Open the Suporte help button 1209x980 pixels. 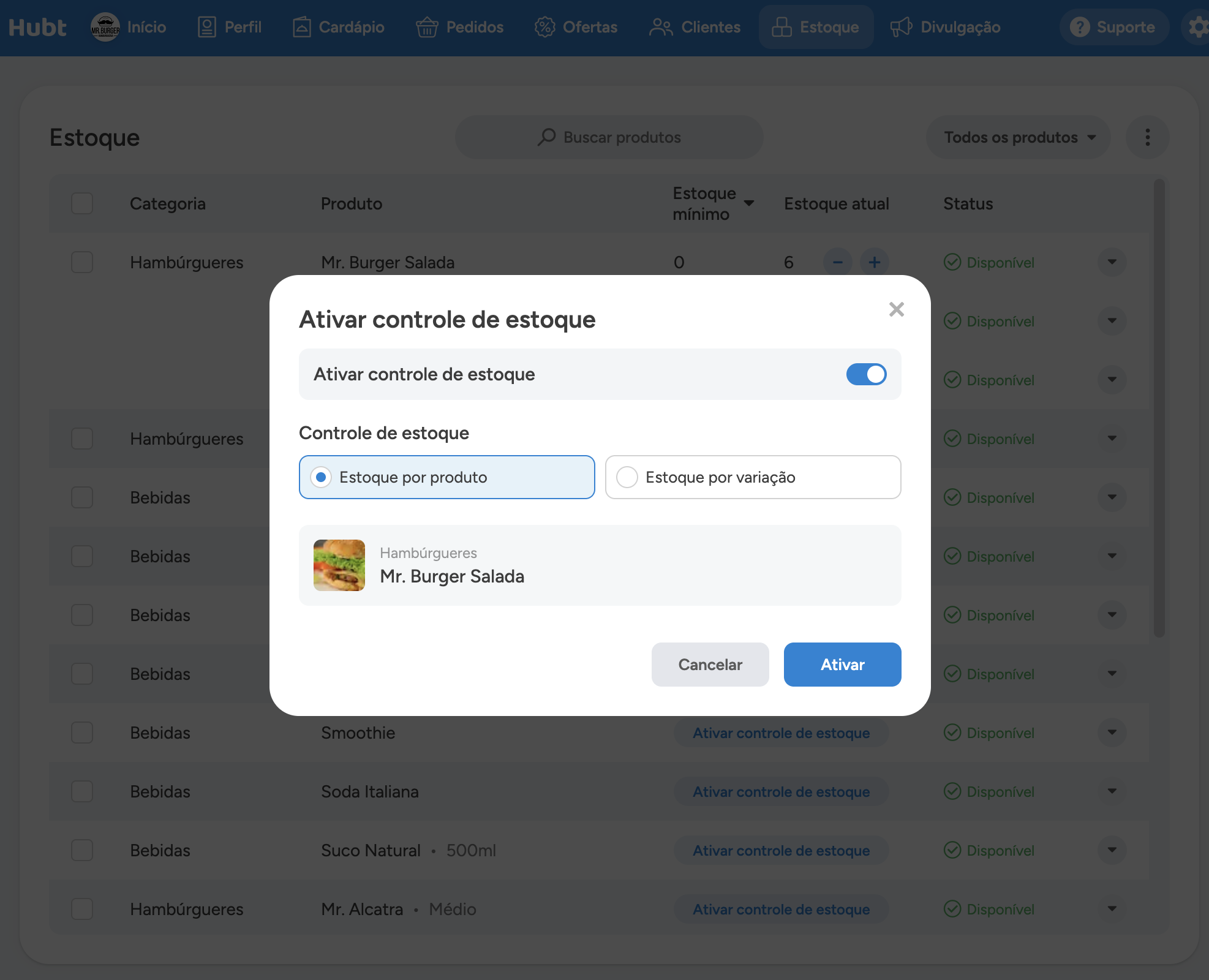pyautogui.click(x=1114, y=28)
